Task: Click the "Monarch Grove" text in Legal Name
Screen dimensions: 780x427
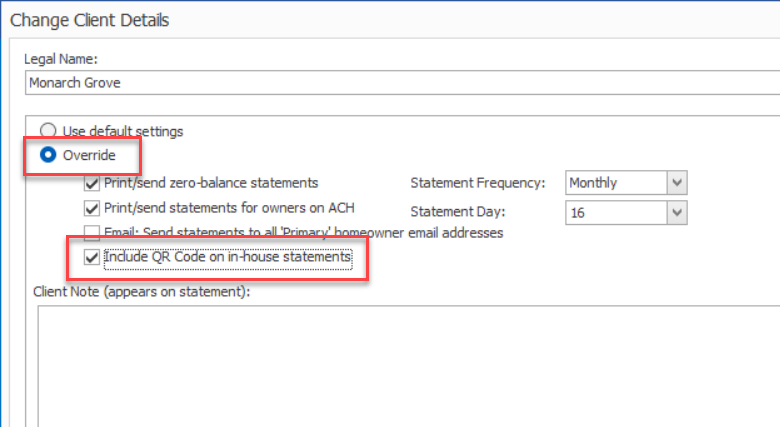Action: tap(75, 83)
